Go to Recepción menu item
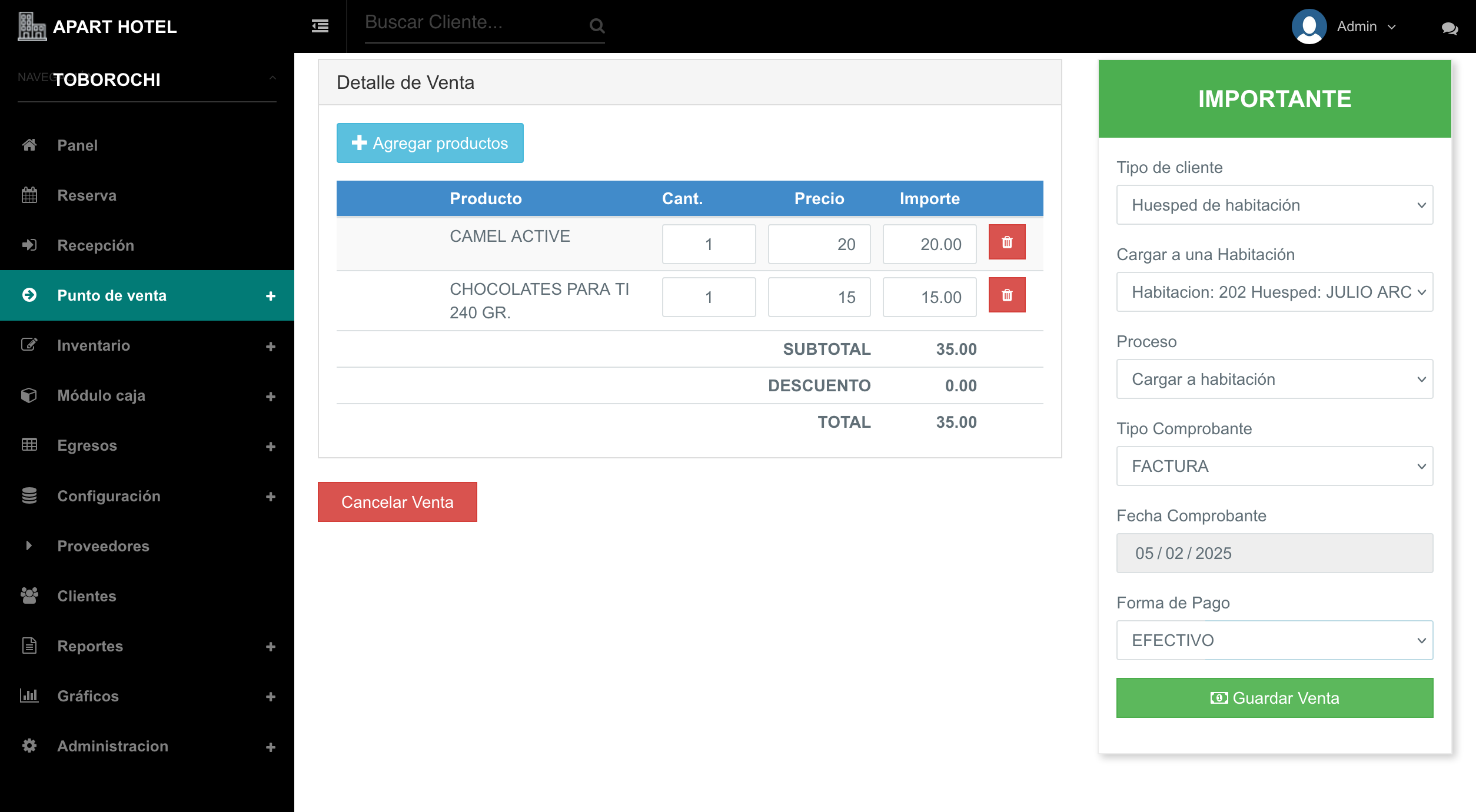This screenshot has height=812, width=1476. point(95,245)
